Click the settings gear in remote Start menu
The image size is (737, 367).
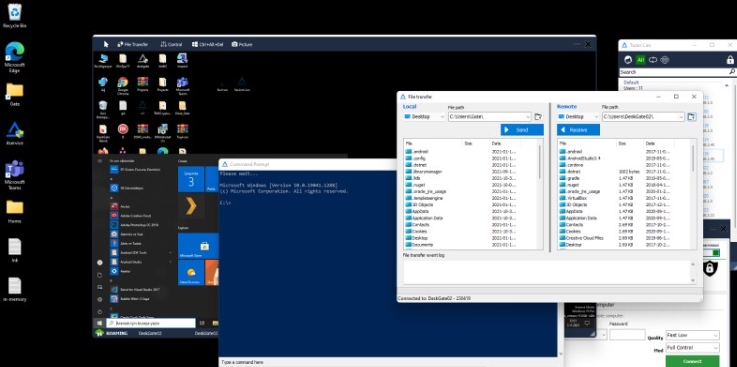100,299
